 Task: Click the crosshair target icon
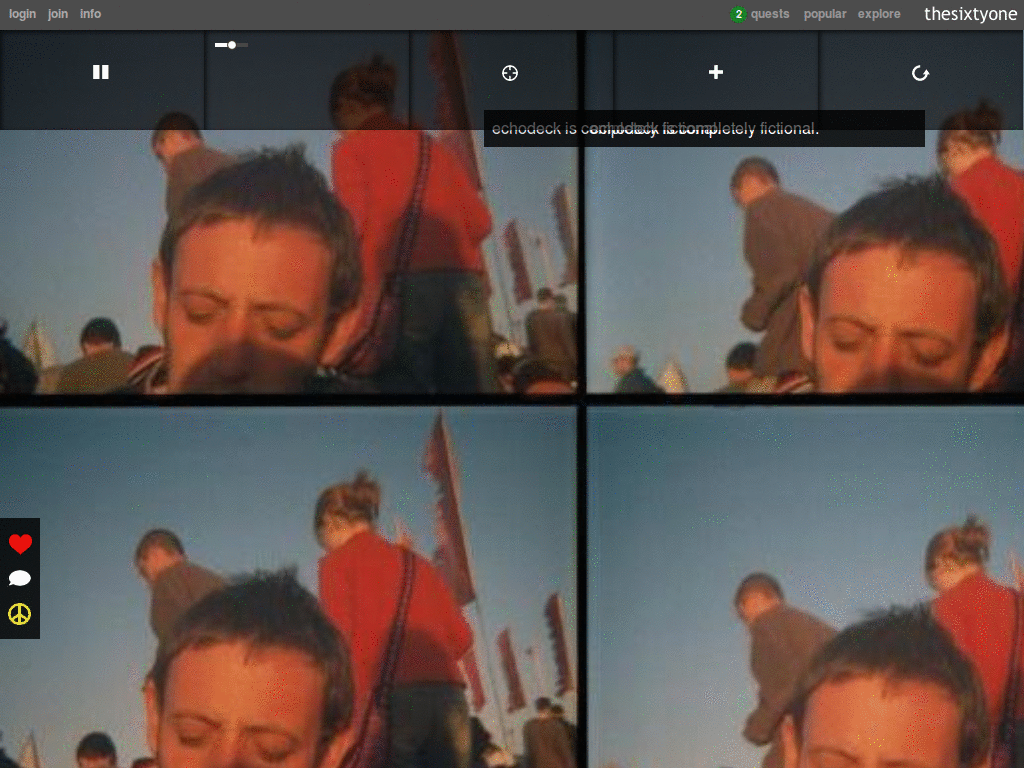pyautogui.click(x=510, y=72)
